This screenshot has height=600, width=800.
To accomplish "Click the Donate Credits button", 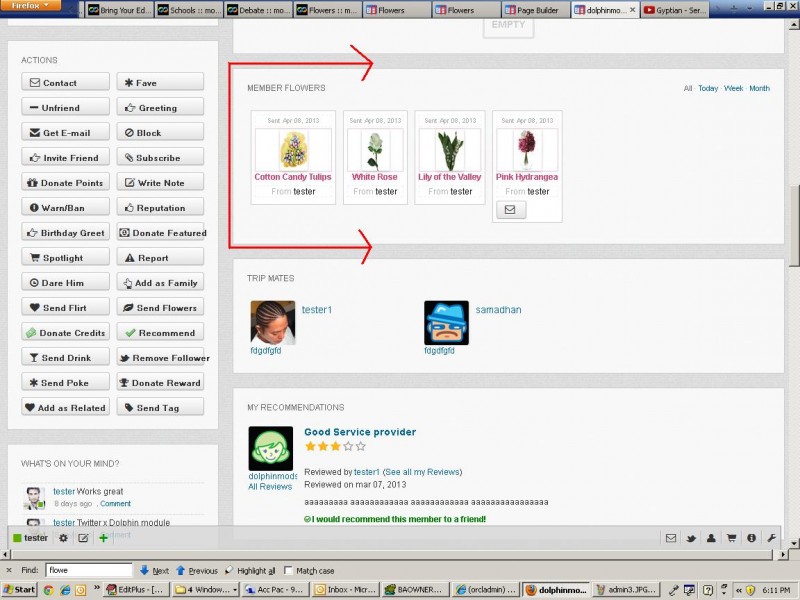I will pyautogui.click(x=65, y=332).
